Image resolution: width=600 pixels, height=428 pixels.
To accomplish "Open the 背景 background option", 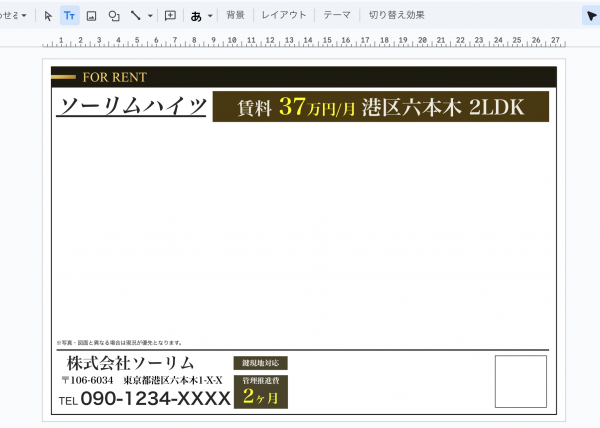I will coord(235,16).
